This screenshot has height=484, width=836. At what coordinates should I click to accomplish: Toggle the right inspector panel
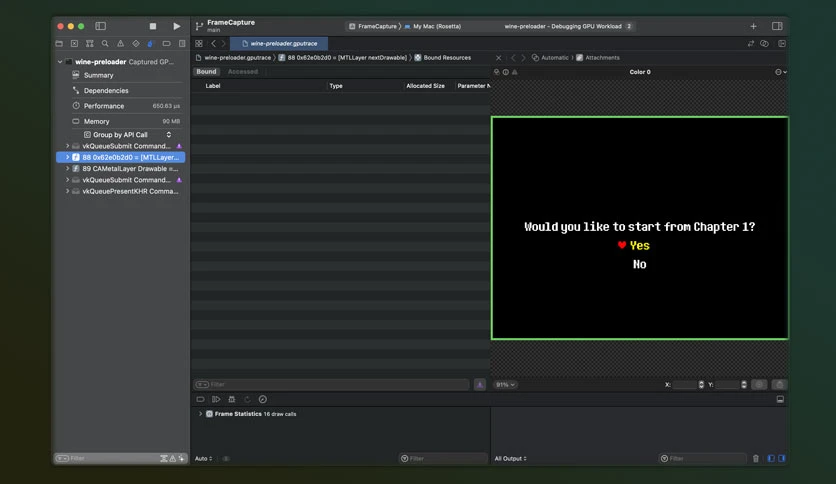tap(777, 26)
